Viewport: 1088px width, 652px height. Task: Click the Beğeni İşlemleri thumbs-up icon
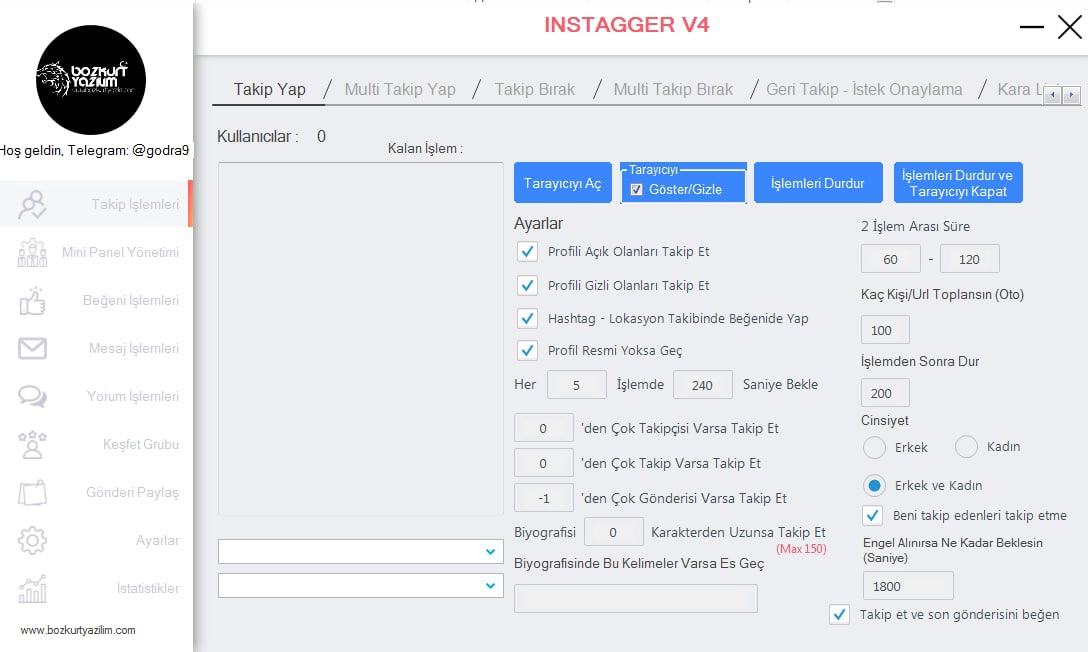(33, 301)
